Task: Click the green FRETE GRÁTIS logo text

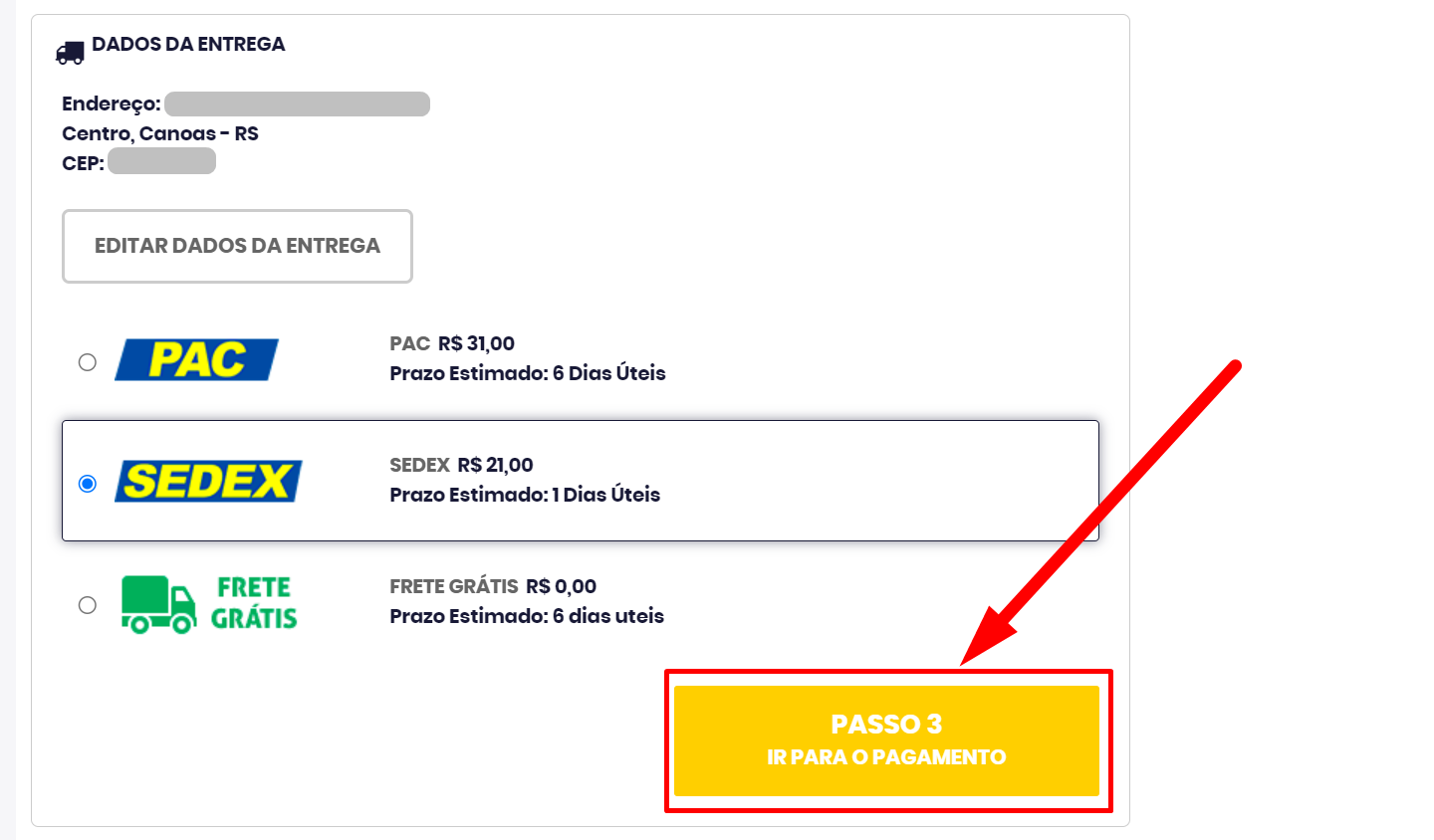Action: click(254, 603)
